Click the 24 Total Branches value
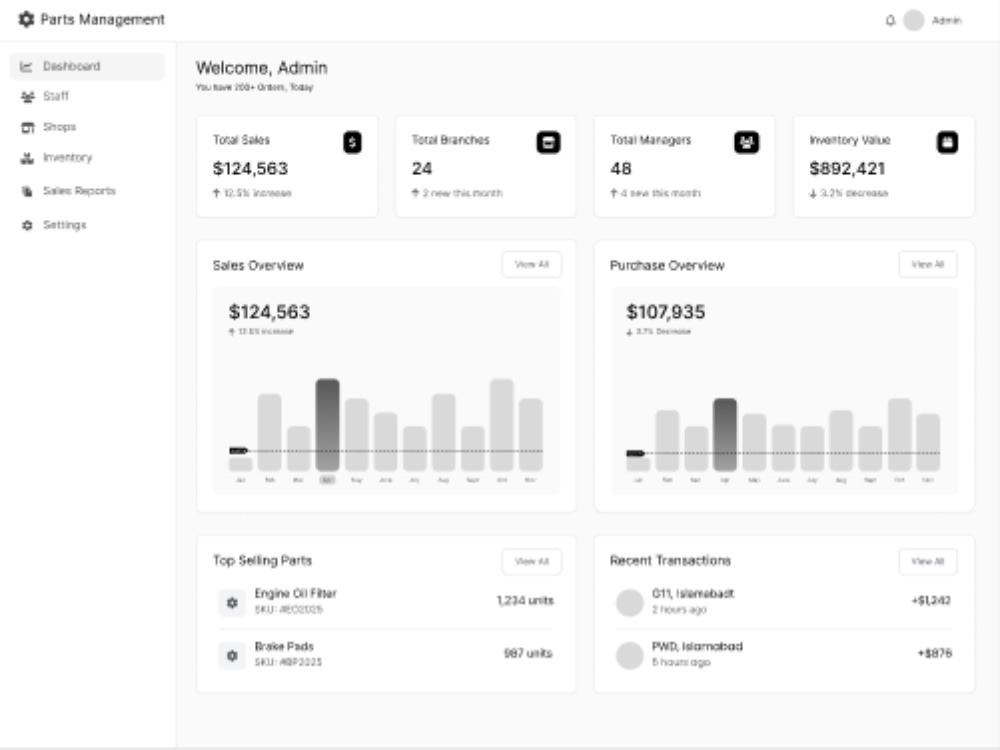This screenshot has width=1000, height=750. 422,168
